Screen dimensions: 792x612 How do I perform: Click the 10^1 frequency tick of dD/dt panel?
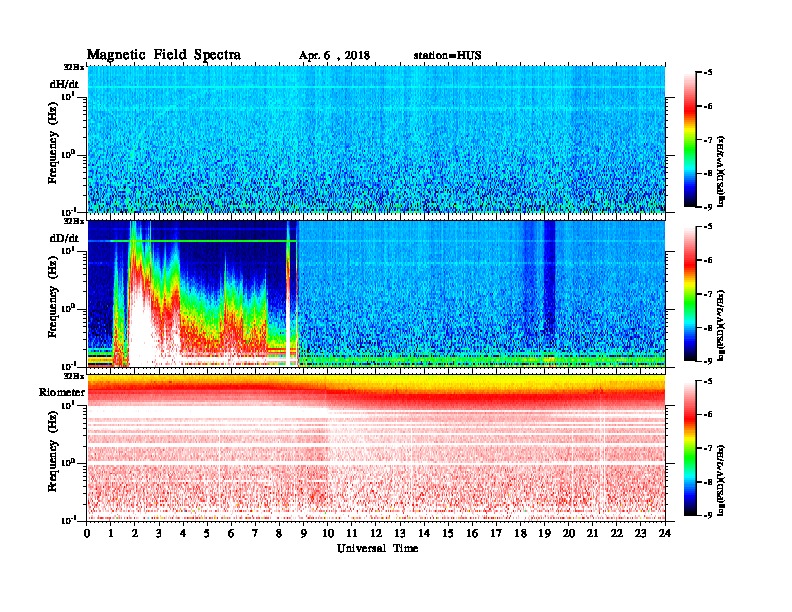point(68,250)
